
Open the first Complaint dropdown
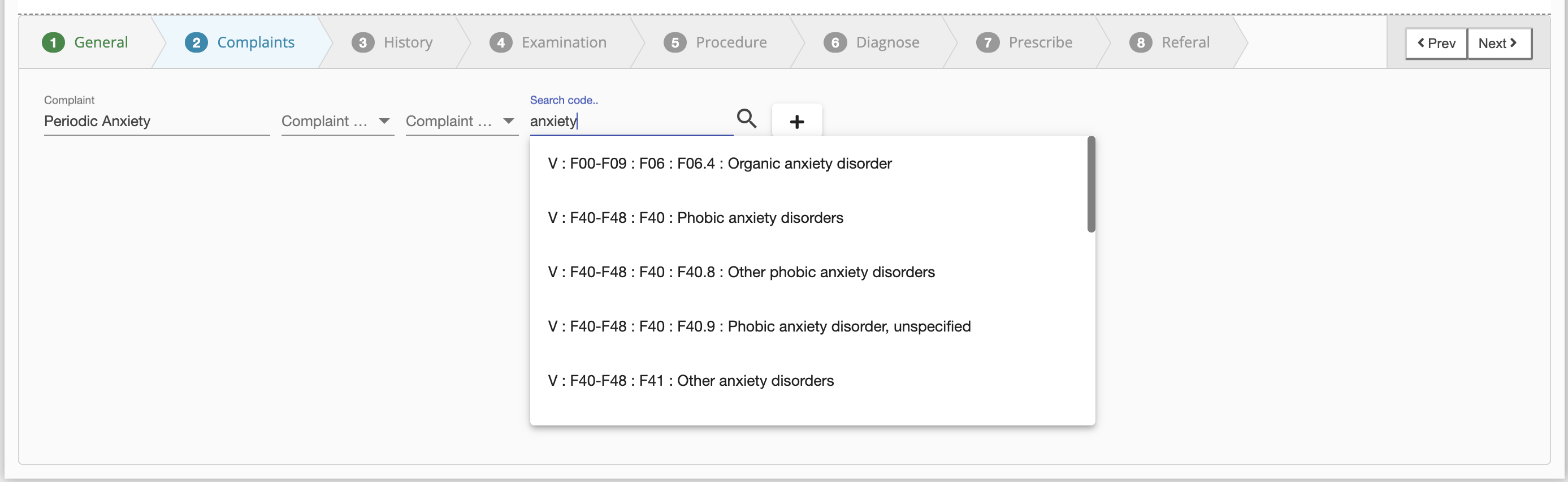pos(337,121)
